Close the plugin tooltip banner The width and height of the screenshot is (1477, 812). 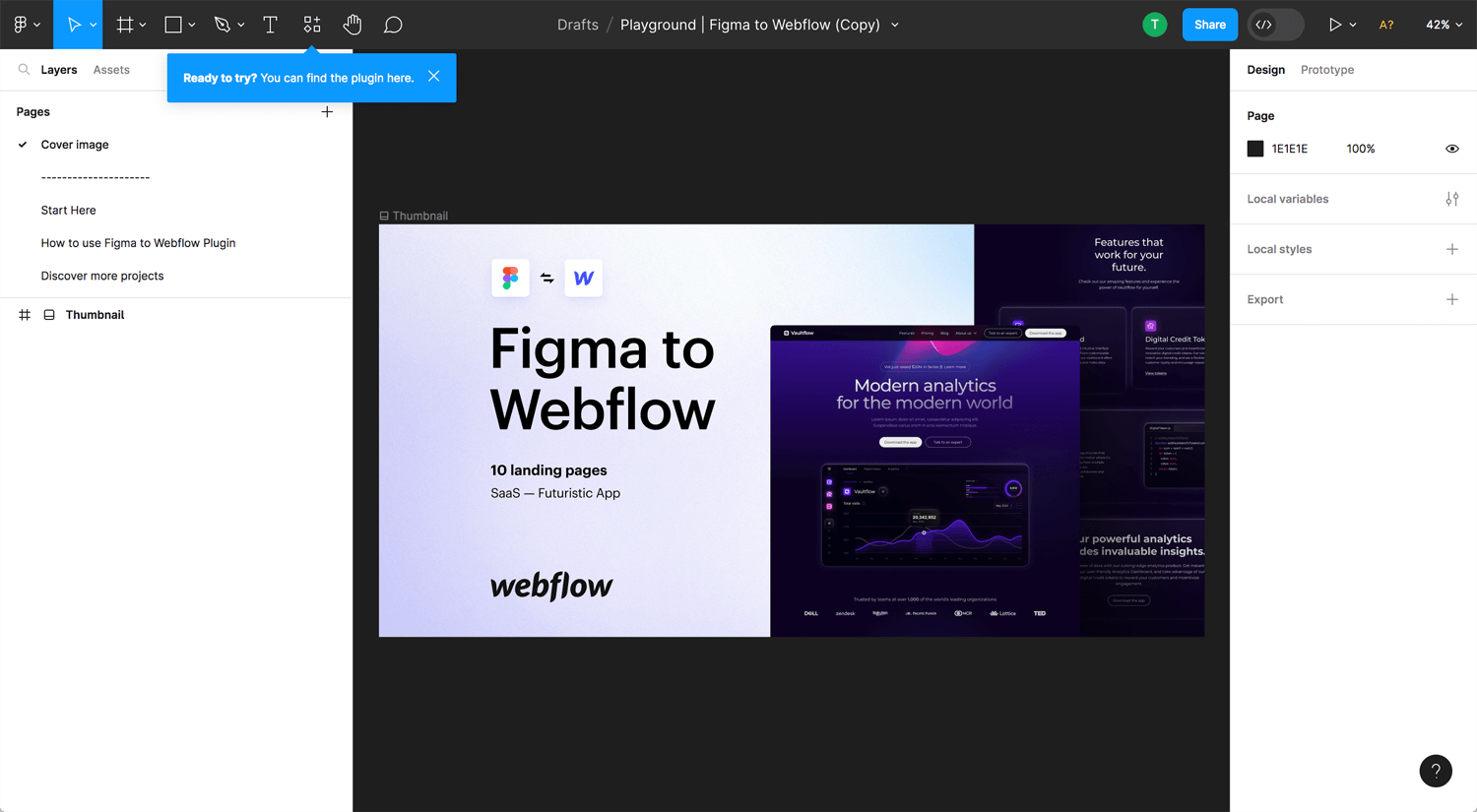(434, 77)
